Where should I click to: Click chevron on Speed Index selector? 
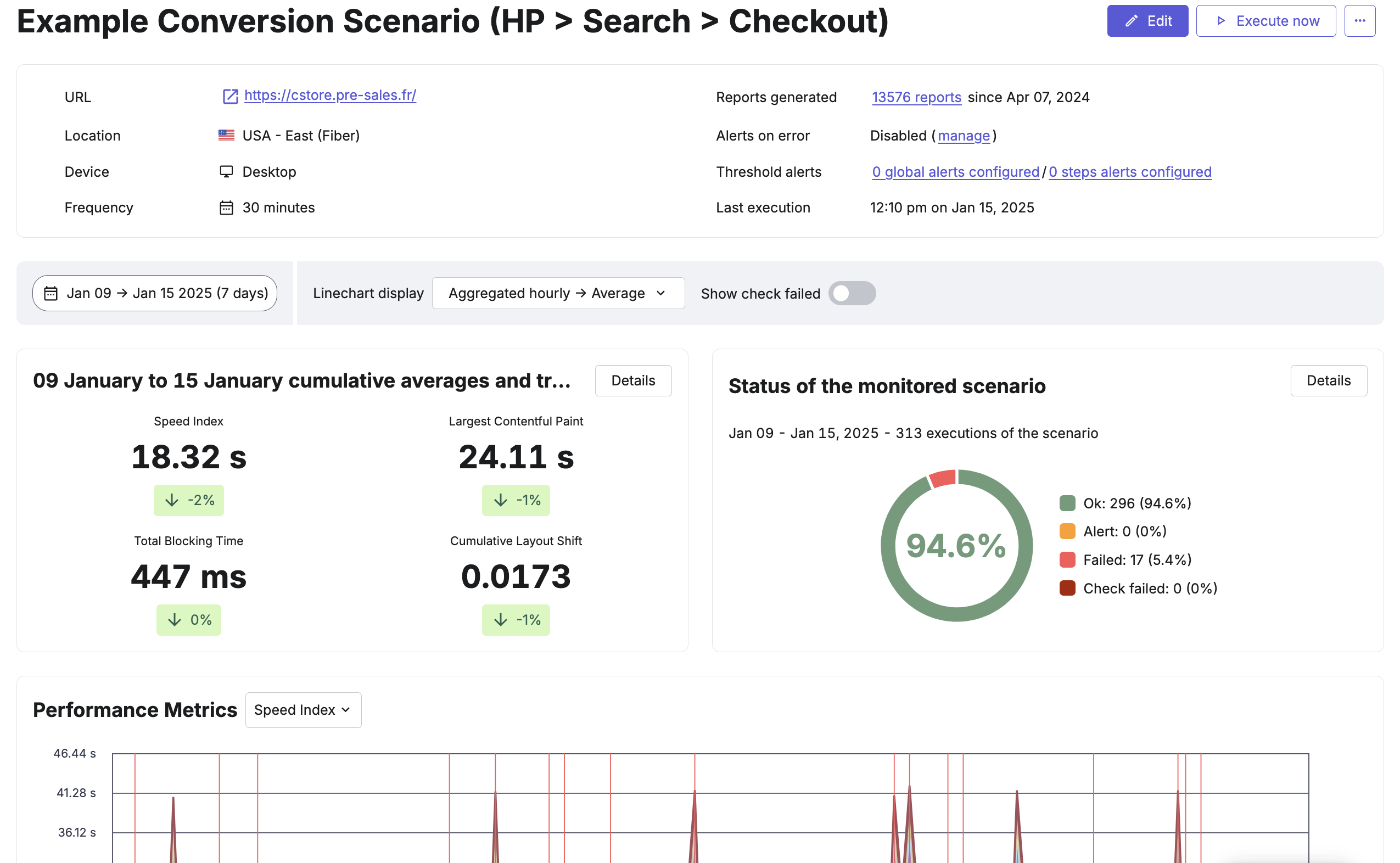point(345,710)
